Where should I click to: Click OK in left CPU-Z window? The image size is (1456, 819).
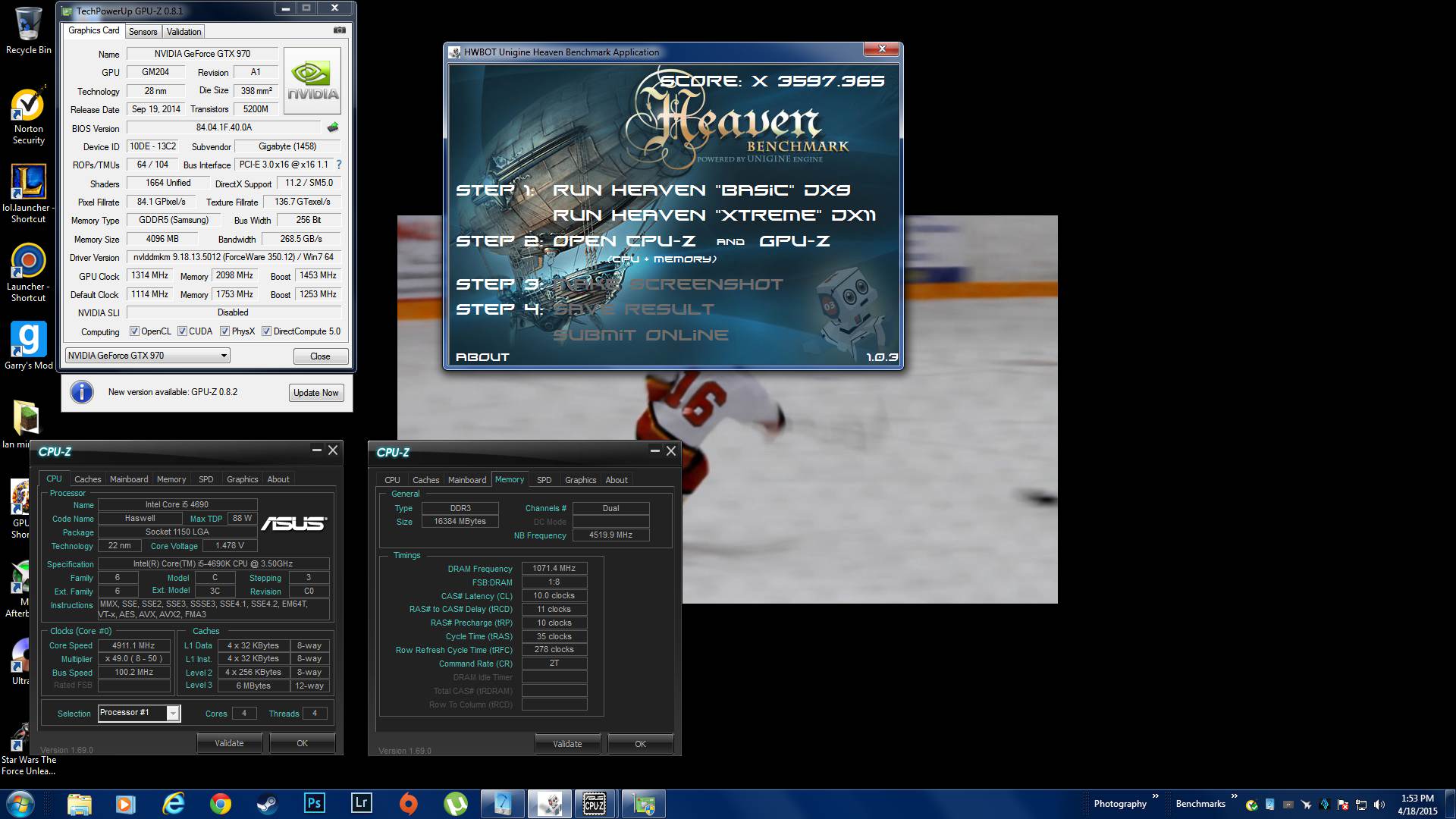tap(302, 743)
